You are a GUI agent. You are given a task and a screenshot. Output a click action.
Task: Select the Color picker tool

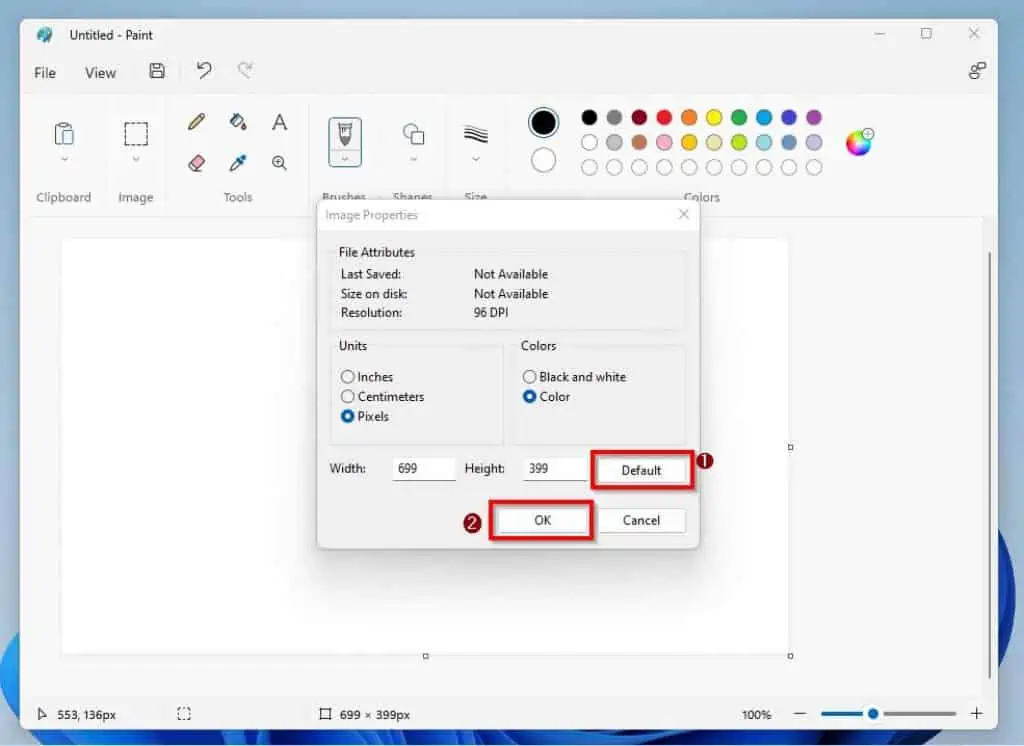point(237,161)
